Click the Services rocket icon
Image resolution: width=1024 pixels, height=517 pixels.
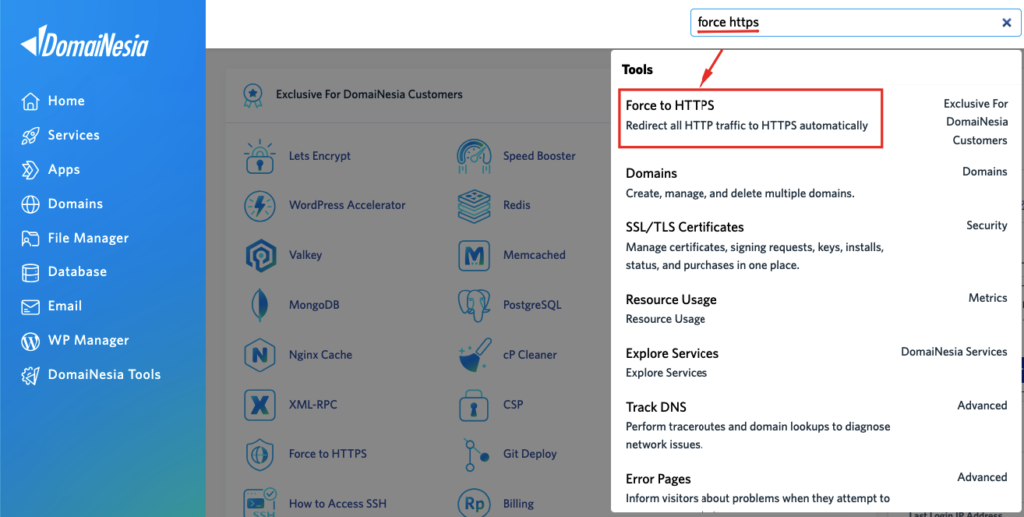pos(30,136)
